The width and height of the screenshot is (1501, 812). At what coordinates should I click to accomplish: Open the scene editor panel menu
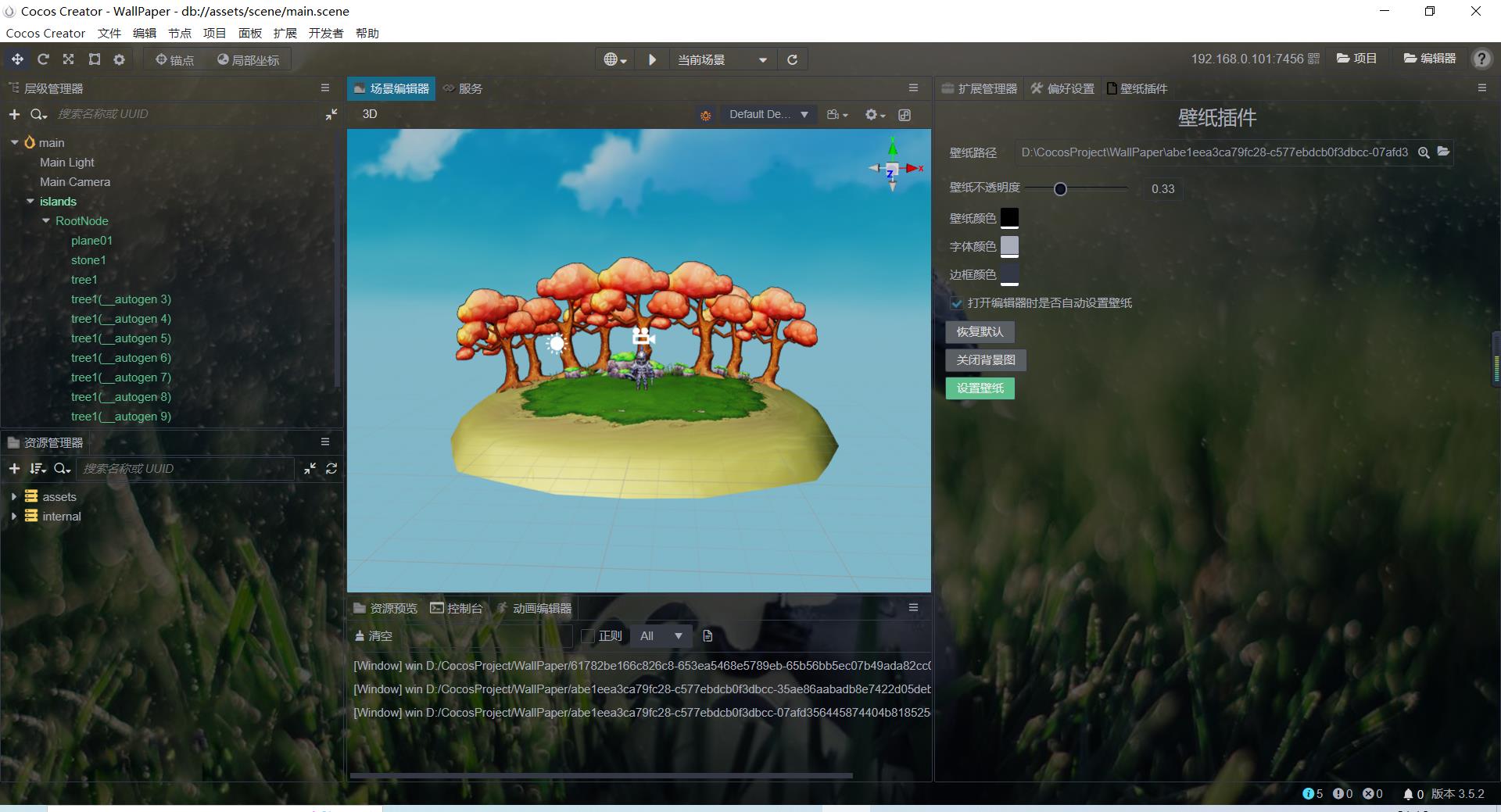[x=913, y=88]
